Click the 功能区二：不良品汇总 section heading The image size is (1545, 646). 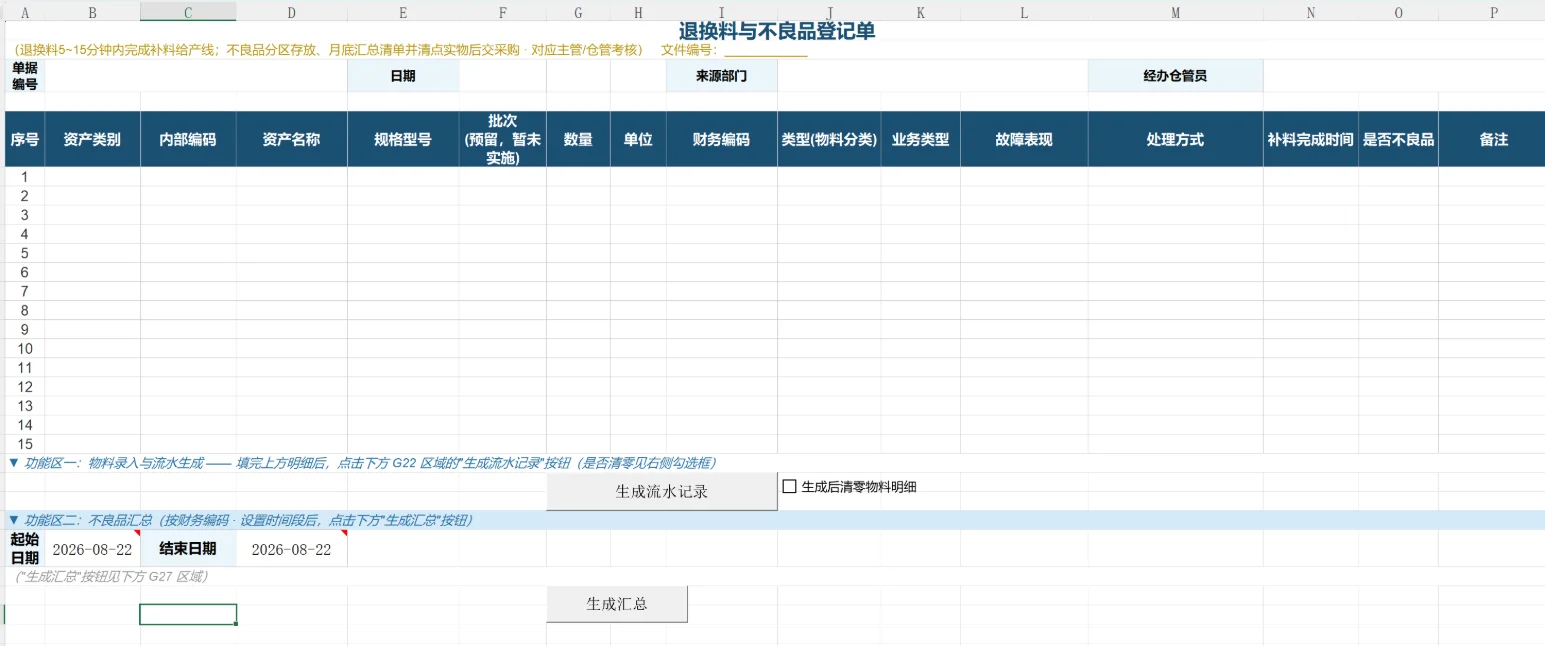coord(240,520)
